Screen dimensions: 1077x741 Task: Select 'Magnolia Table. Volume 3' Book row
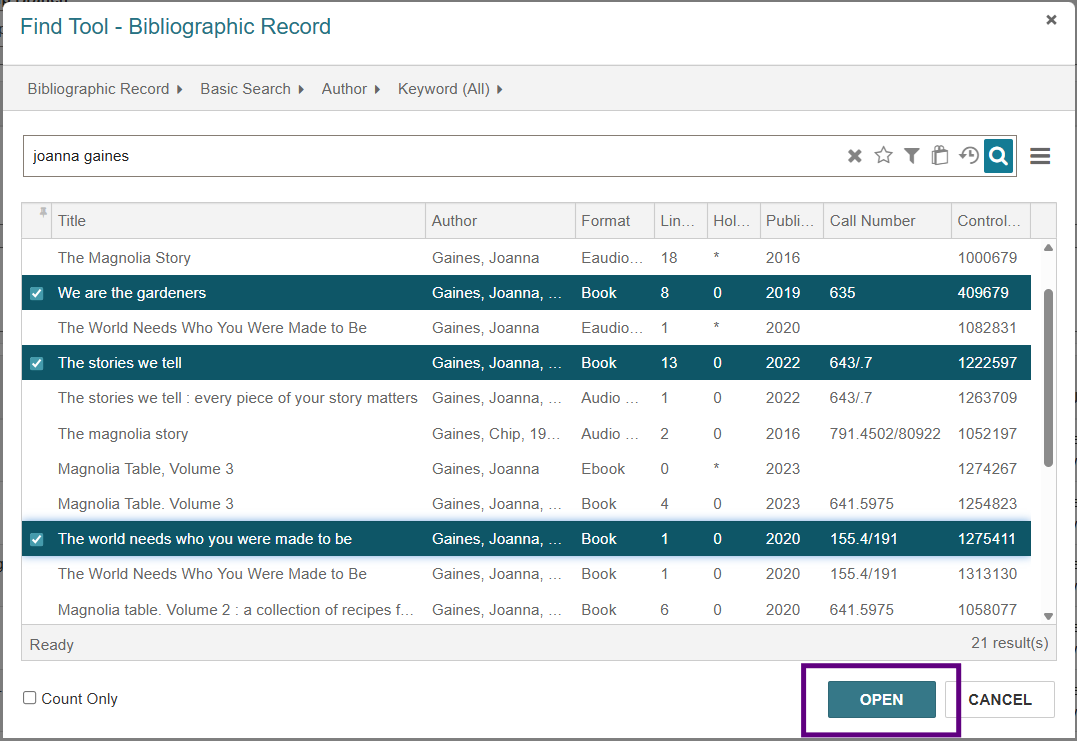click(x=526, y=503)
